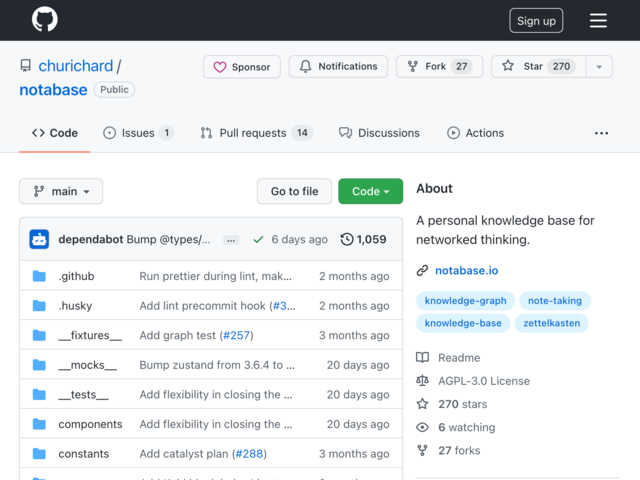Viewport: 640px width, 480px height.
Task: Click the Notifications bell icon
Action: (x=305, y=66)
